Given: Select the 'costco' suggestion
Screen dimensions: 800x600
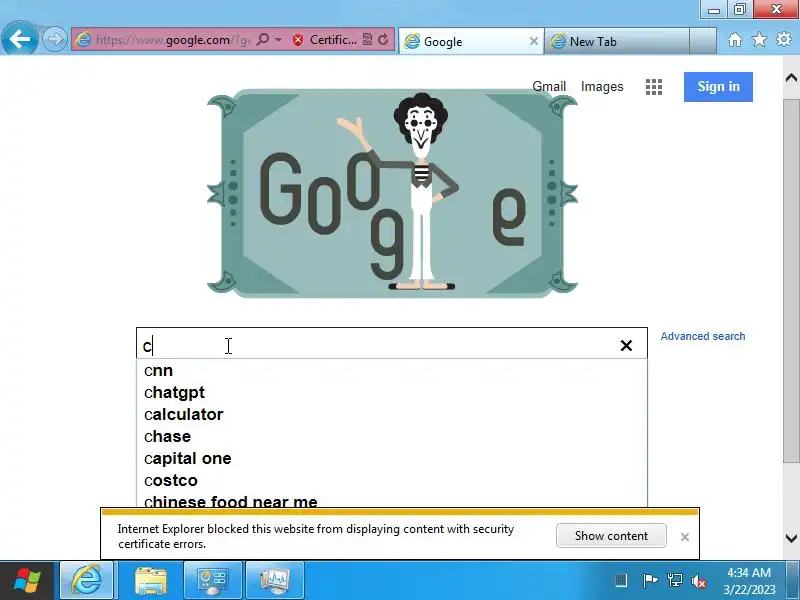Looking at the screenshot, I should point(392,480).
